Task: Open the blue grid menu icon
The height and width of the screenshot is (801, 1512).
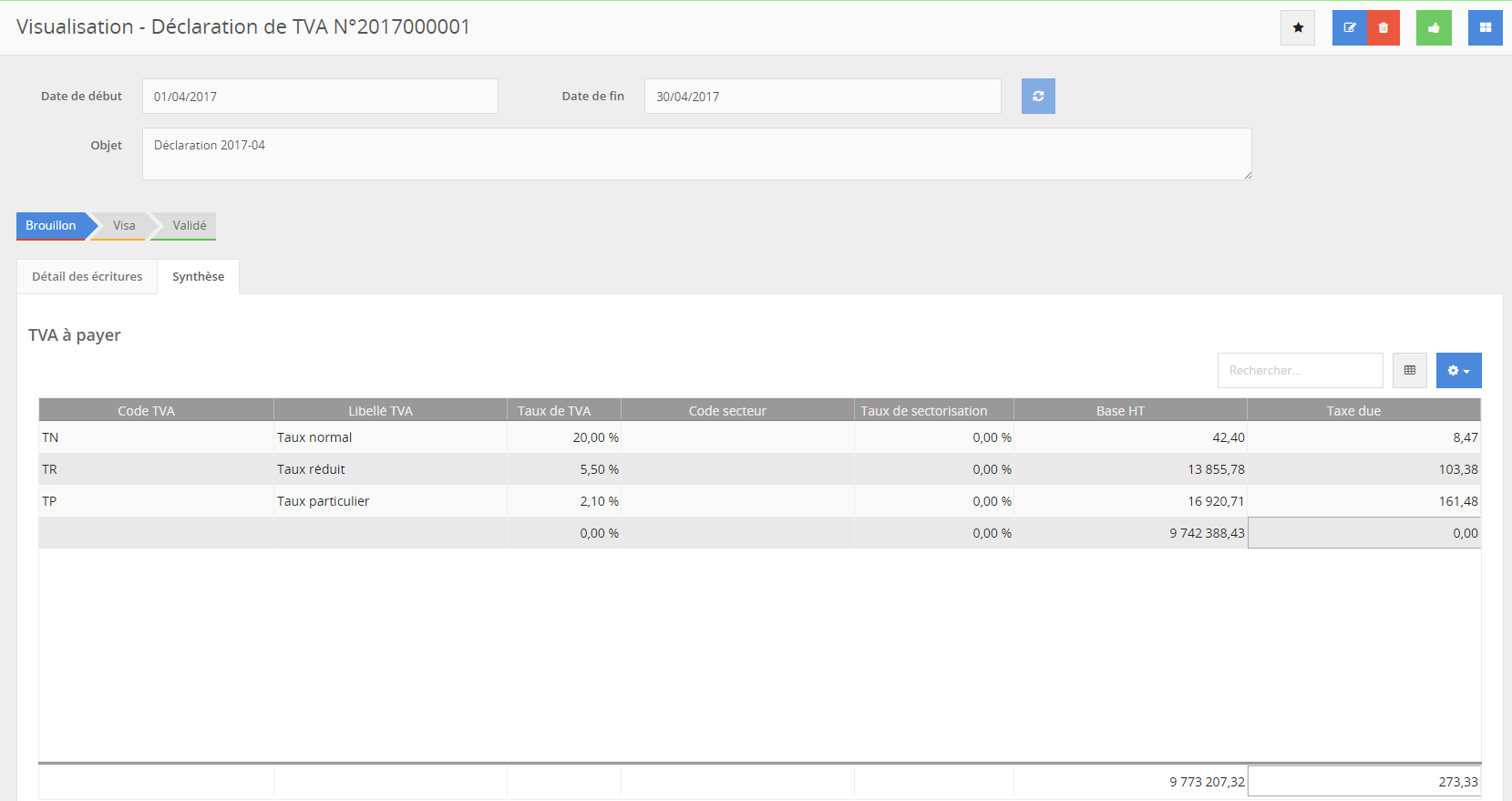Action: pyautogui.click(x=1485, y=27)
